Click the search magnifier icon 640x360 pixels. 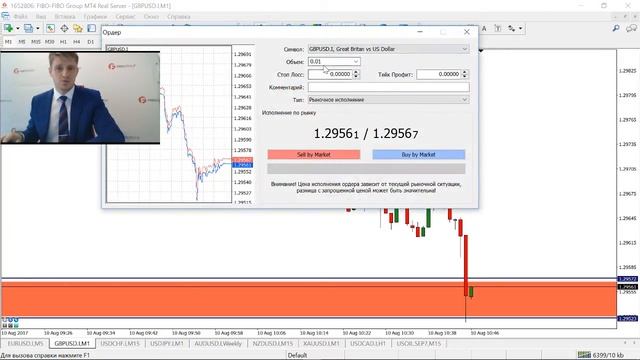click(616, 28)
